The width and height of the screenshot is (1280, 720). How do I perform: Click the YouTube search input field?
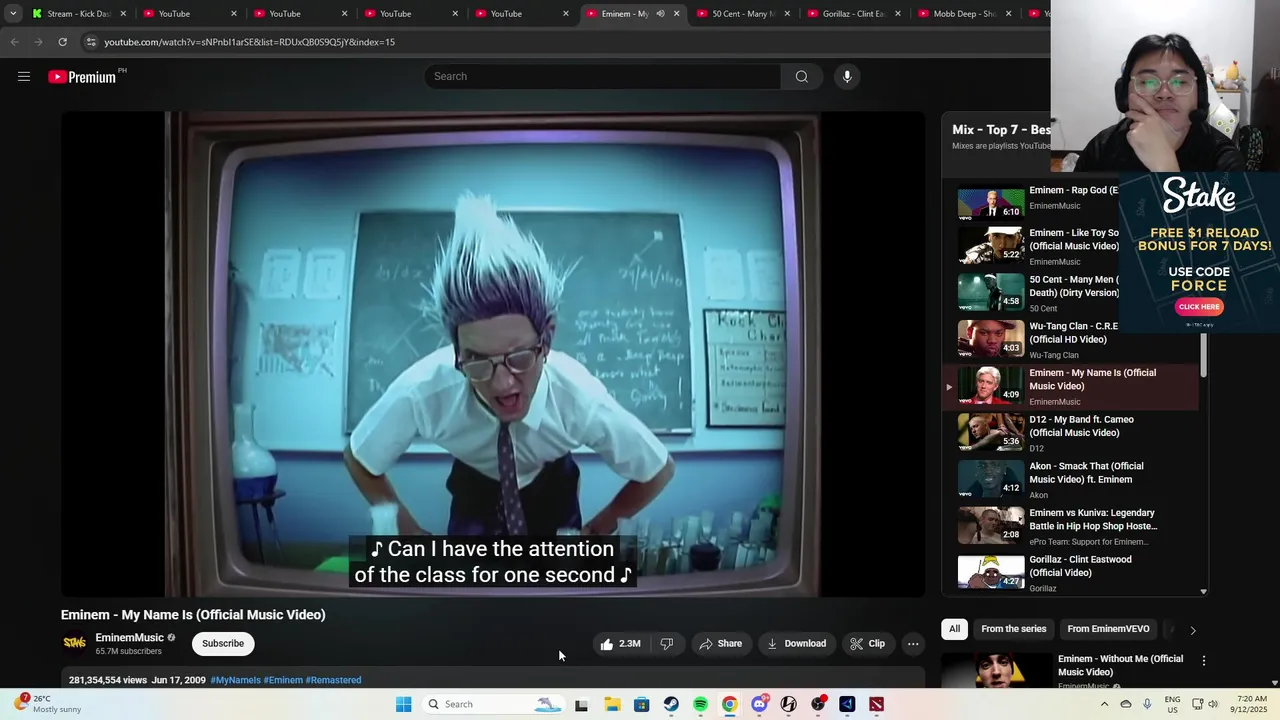(x=603, y=76)
